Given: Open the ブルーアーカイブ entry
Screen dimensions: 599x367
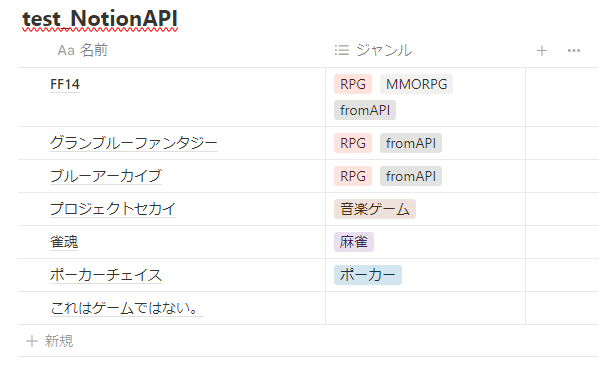Looking at the screenshot, I should 106,176.
